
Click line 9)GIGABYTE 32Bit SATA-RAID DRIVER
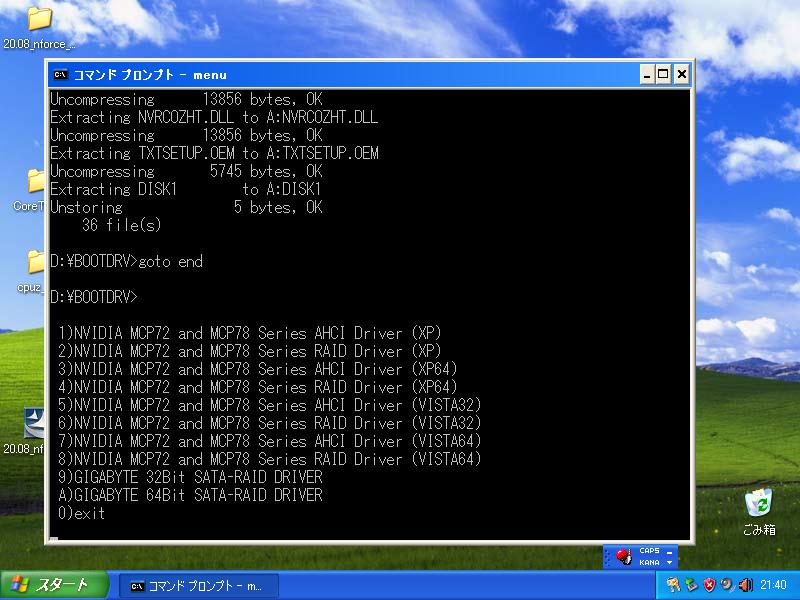[x=190, y=477]
